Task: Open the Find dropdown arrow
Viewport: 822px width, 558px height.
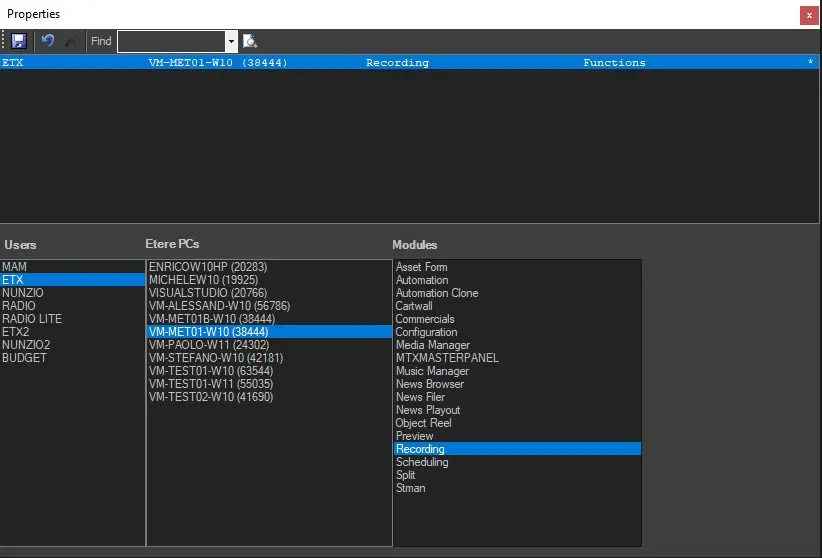Action: (231, 41)
